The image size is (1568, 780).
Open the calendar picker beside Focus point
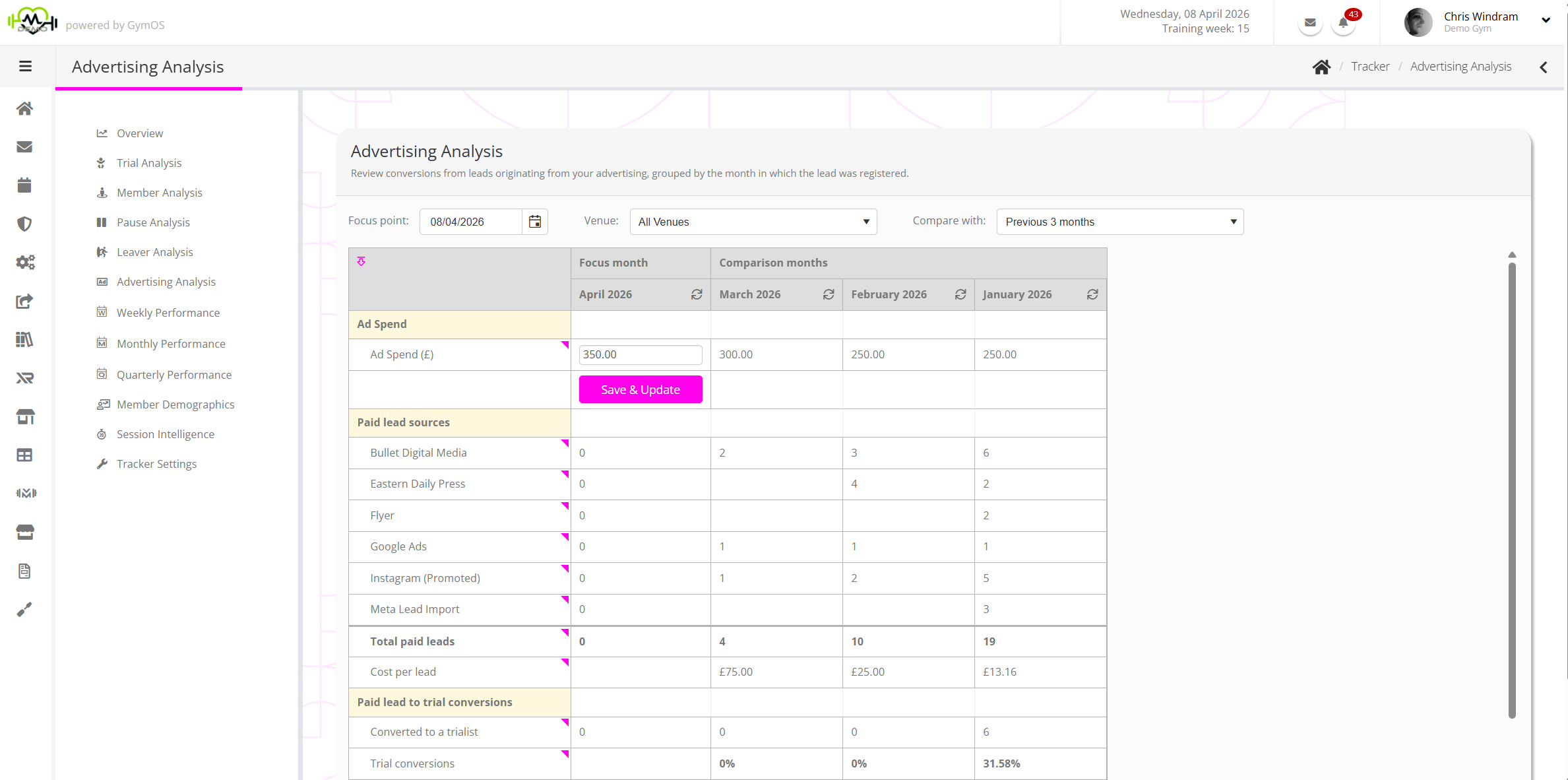pos(535,222)
